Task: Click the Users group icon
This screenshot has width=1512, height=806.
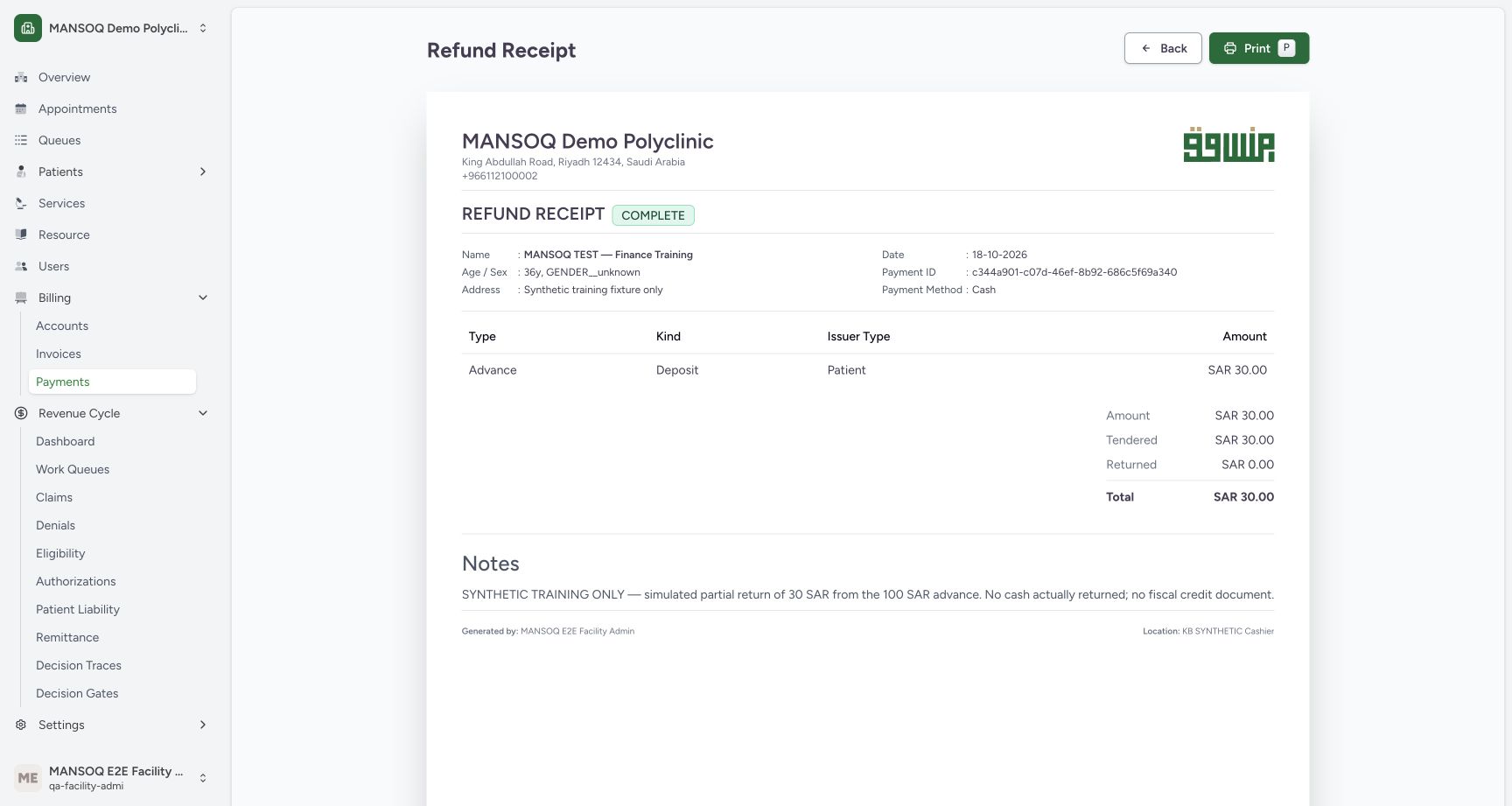Action: click(x=21, y=266)
